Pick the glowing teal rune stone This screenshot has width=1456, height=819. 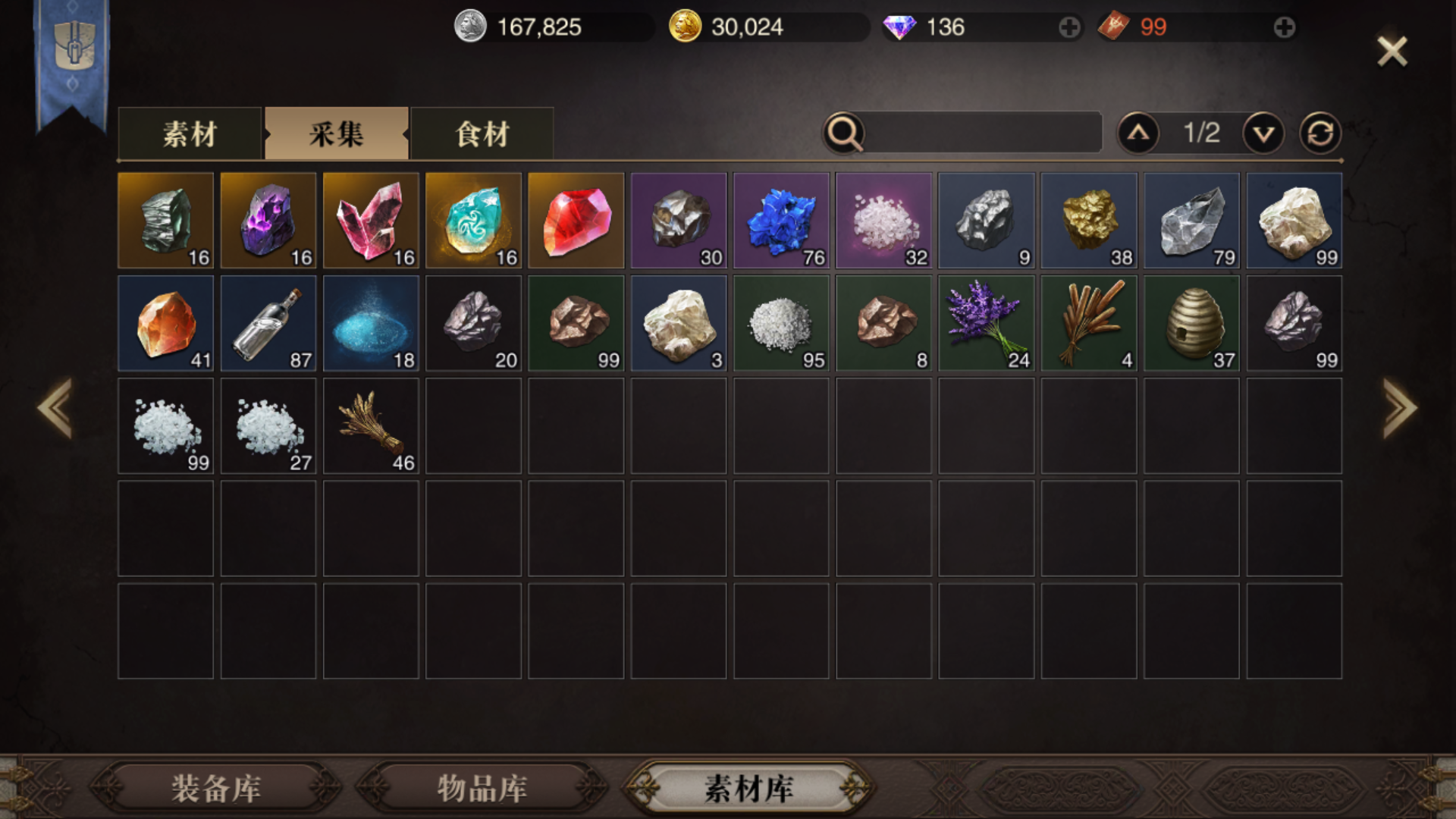click(x=473, y=221)
